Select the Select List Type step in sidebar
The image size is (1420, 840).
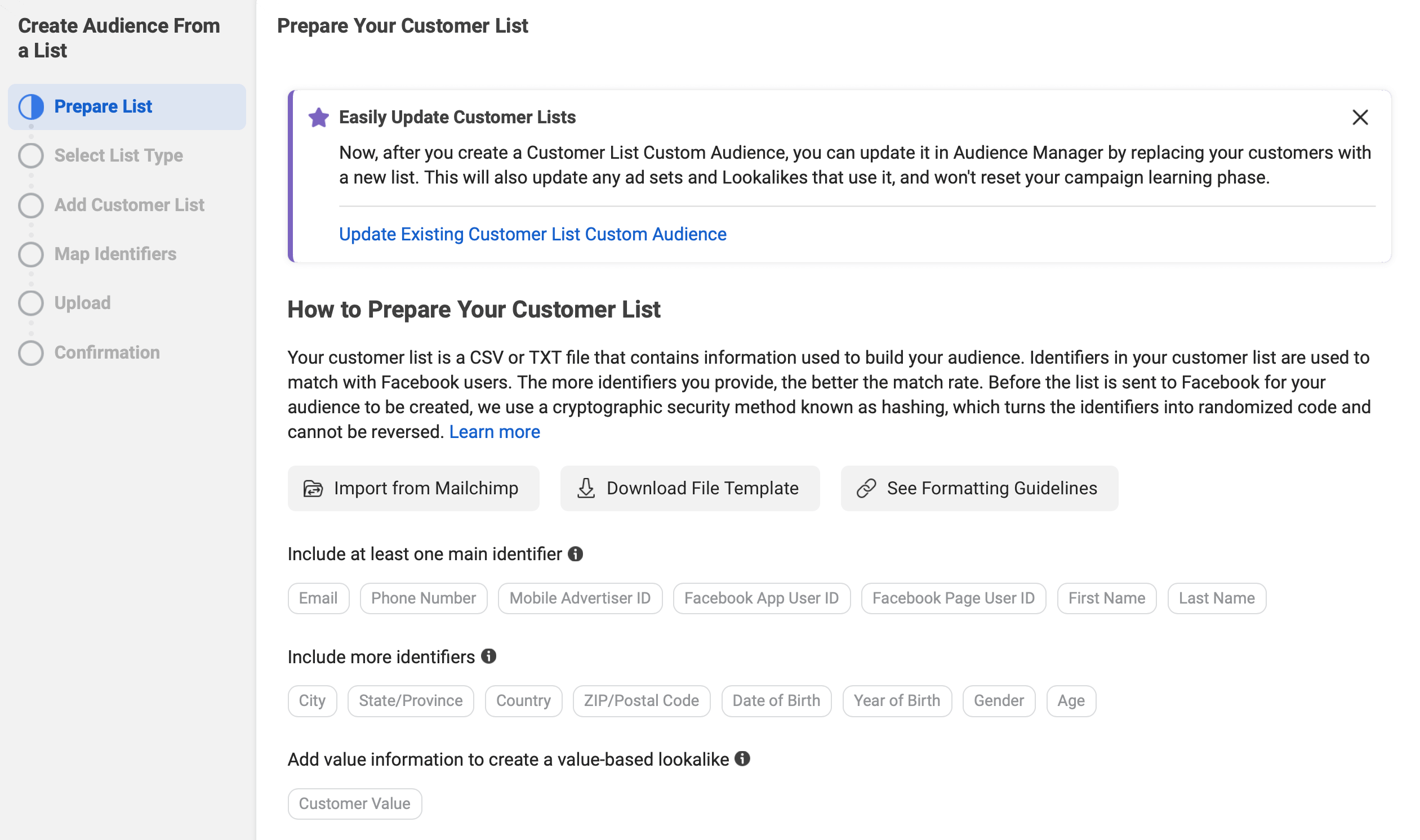point(119,155)
